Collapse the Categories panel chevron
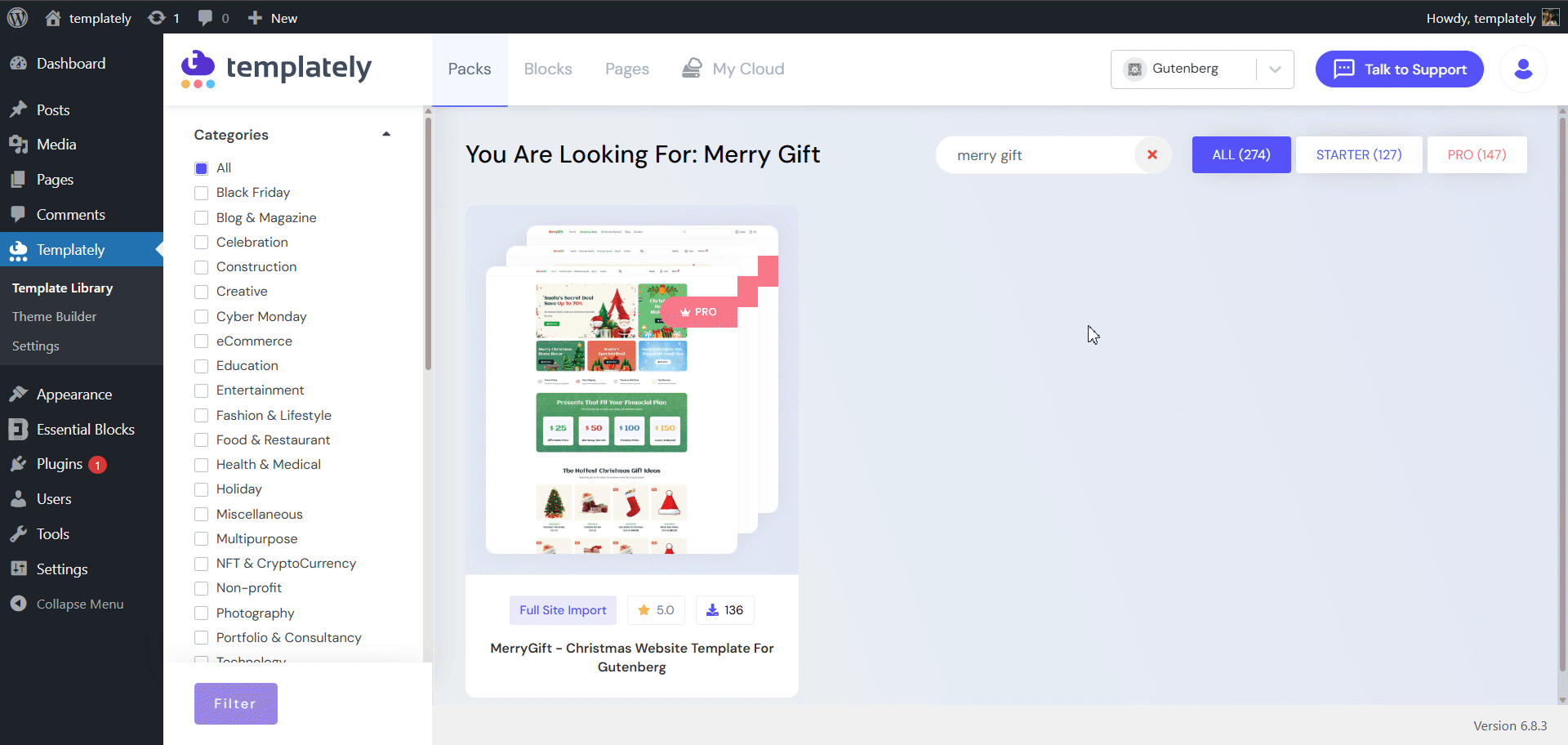The image size is (1568, 745). point(386,133)
